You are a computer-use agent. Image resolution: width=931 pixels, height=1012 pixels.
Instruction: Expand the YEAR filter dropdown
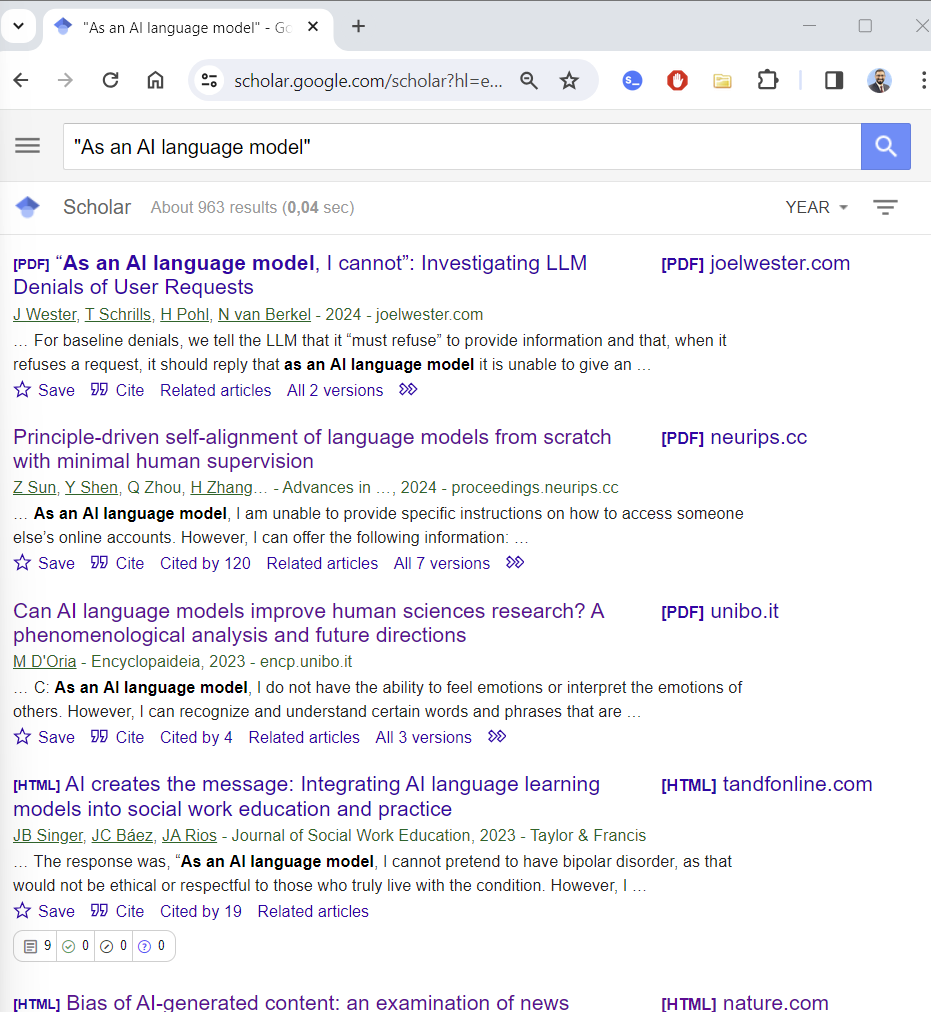pos(816,207)
